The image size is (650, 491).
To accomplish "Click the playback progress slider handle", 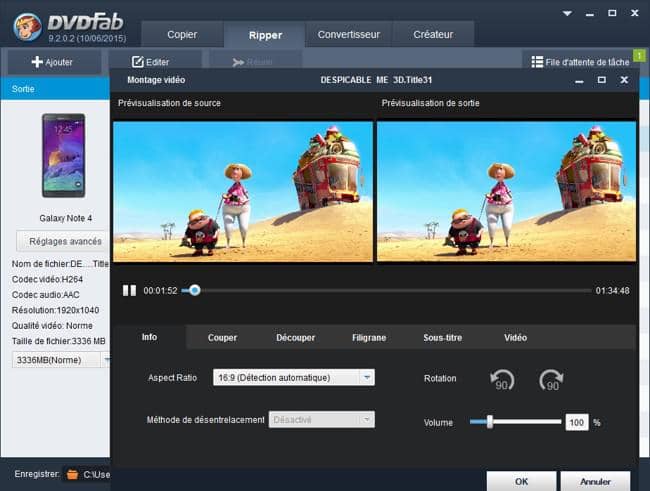I will [194, 290].
